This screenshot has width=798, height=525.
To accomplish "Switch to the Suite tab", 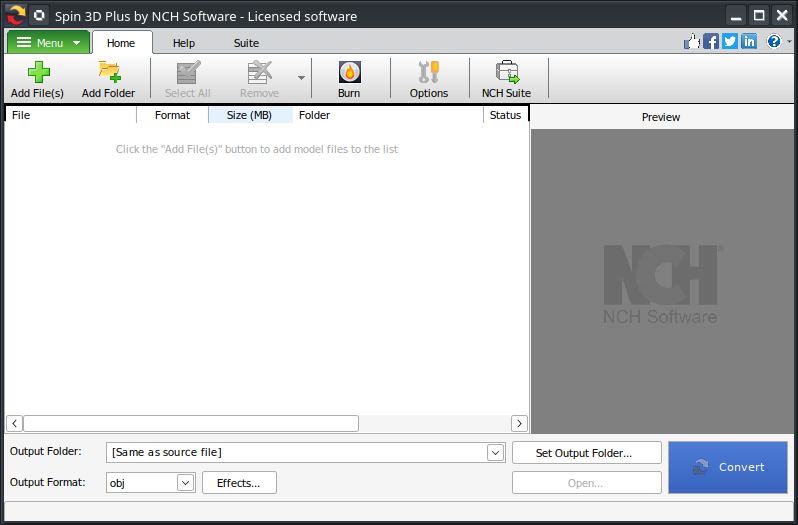I will click(x=246, y=43).
